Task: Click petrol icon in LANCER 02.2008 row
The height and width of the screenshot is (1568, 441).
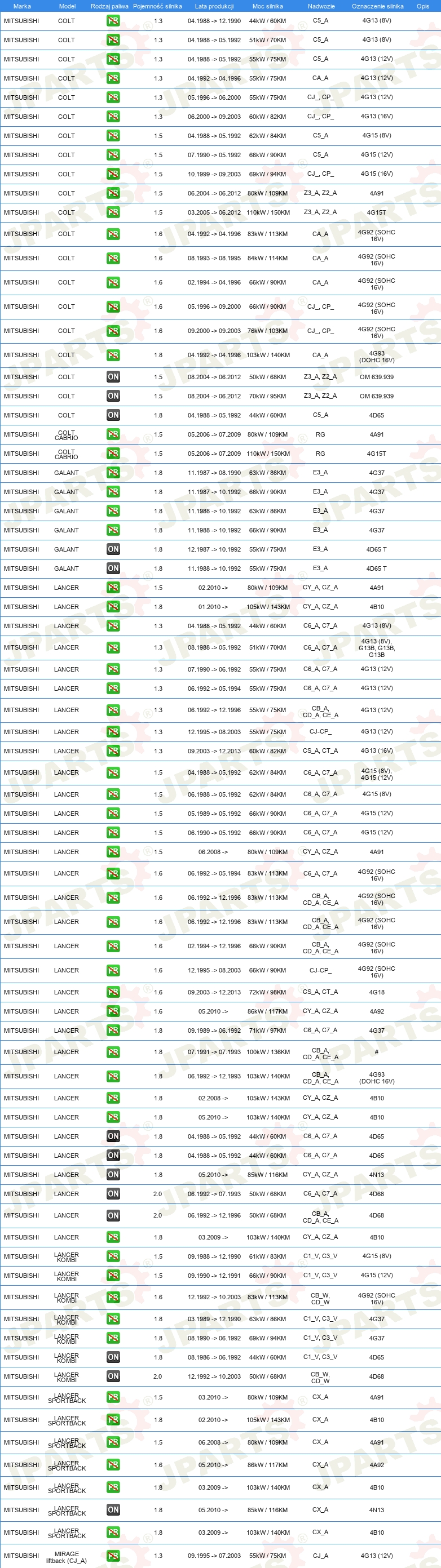Action: 113,1098
